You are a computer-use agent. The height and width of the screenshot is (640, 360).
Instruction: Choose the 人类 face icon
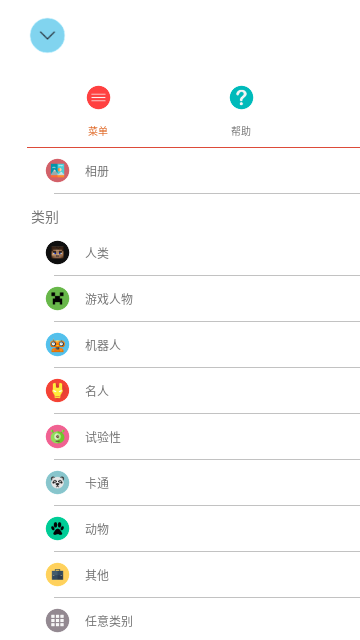pos(57,253)
